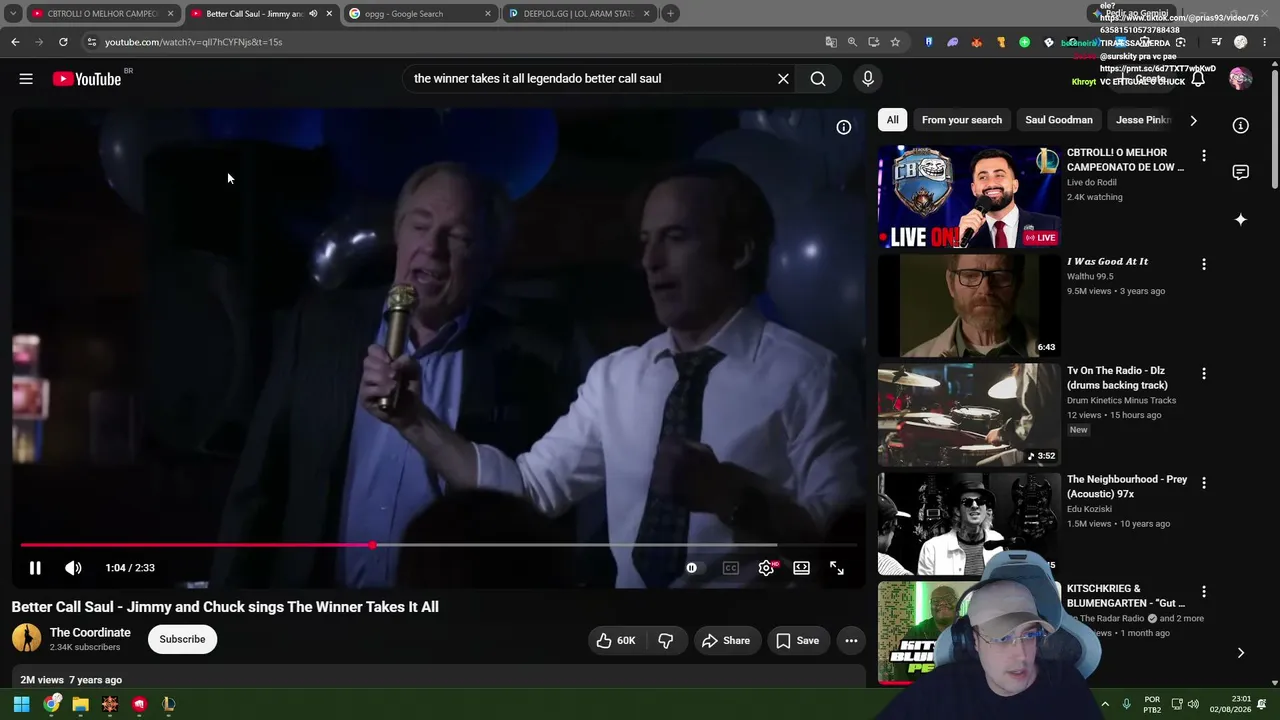The image size is (1280, 720).
Task: Go to the YouTube home logo
Action: (87, 79)
